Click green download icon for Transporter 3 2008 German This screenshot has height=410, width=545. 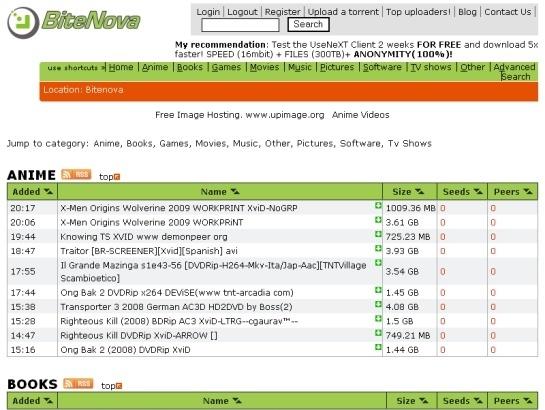click(x=378, y=304)
